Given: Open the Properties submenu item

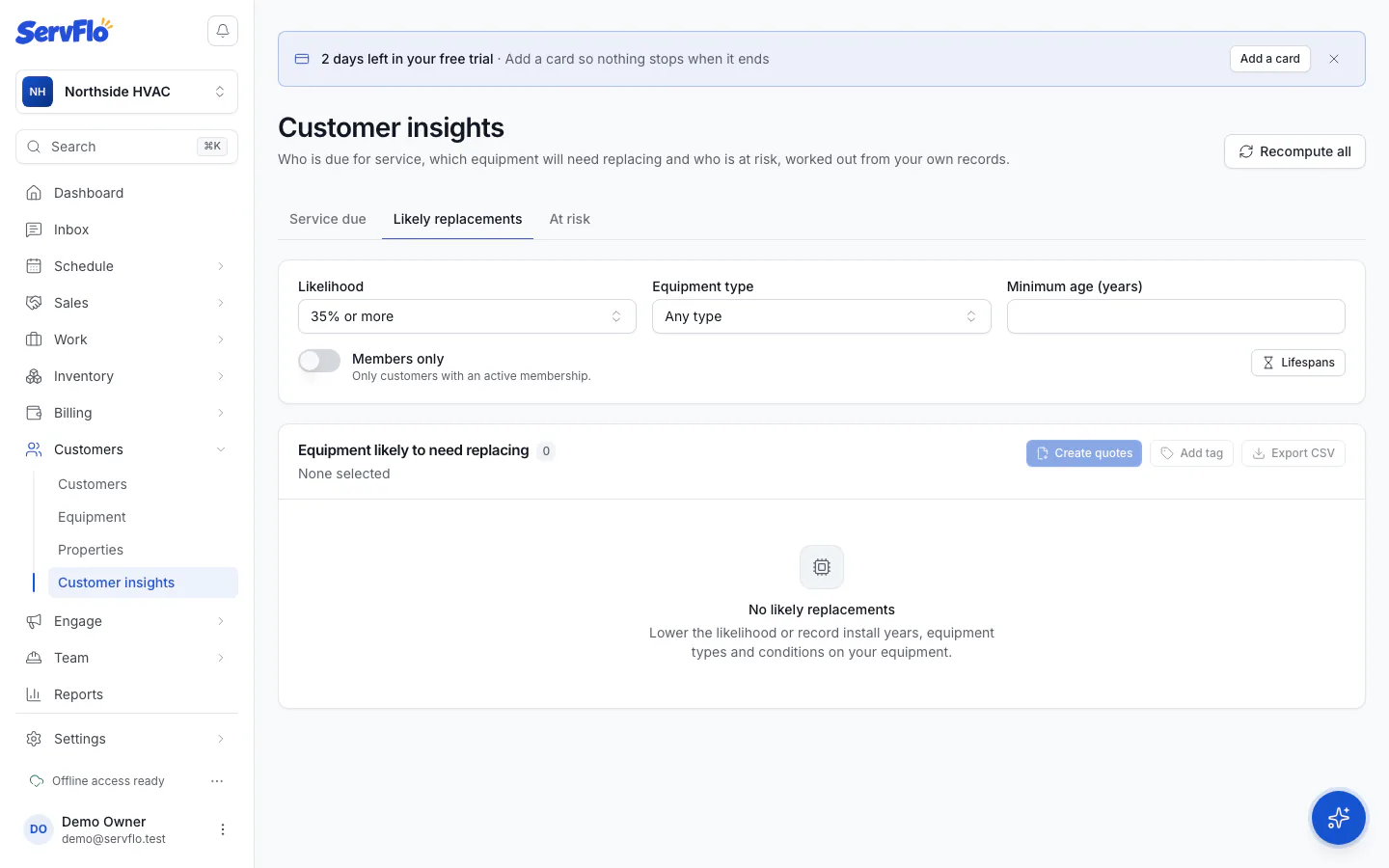Looking at the screenshot, I should click(143, 550).
